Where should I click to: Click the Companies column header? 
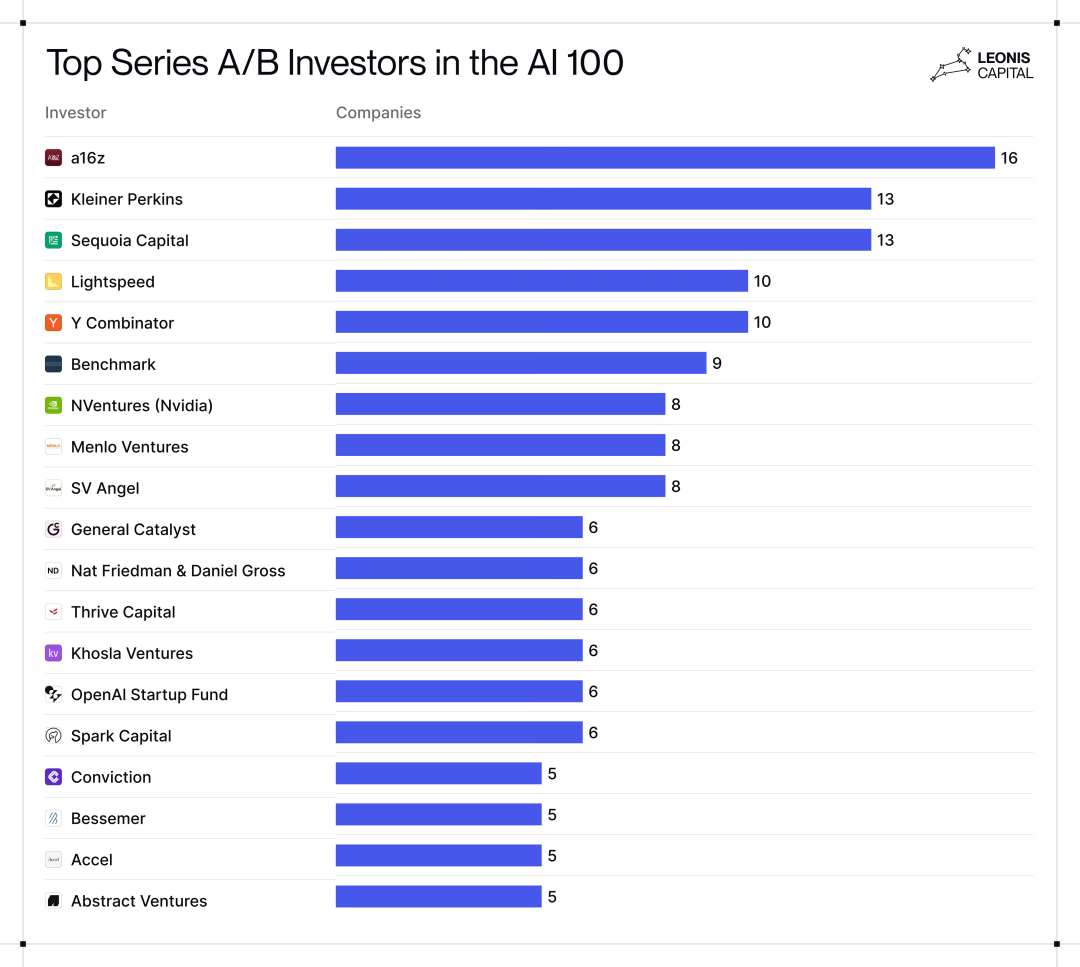click(x=378, y=113)
